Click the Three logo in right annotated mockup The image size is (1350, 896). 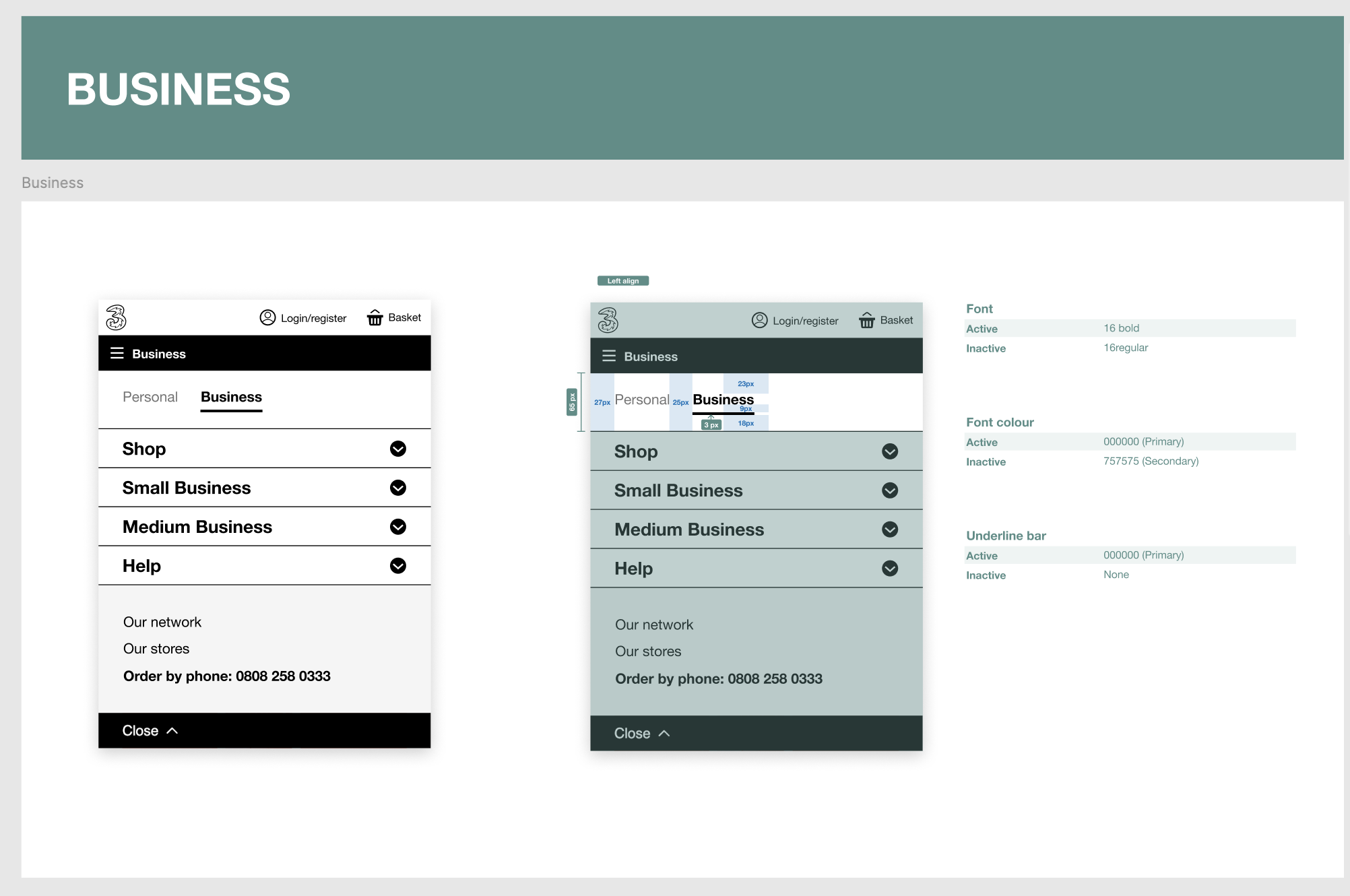pyautogui.click(x=608, y=320)
